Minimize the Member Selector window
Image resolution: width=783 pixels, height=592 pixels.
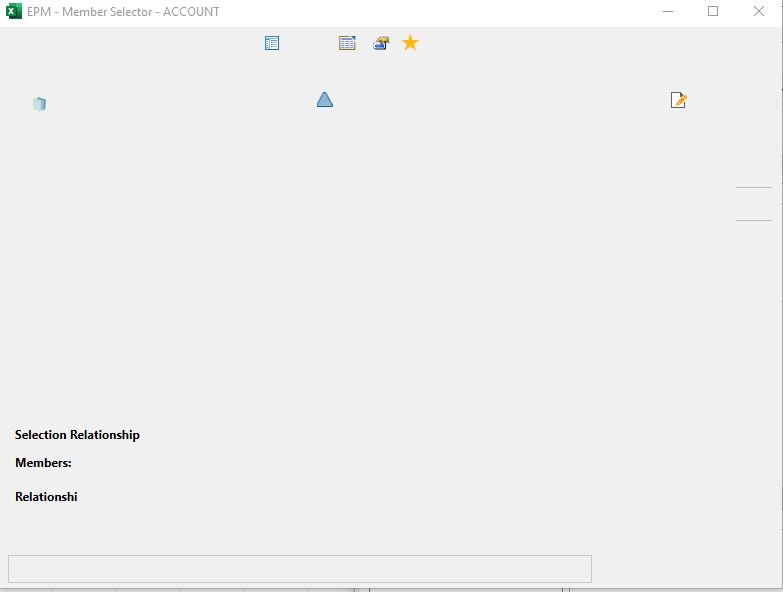[668, 11]
